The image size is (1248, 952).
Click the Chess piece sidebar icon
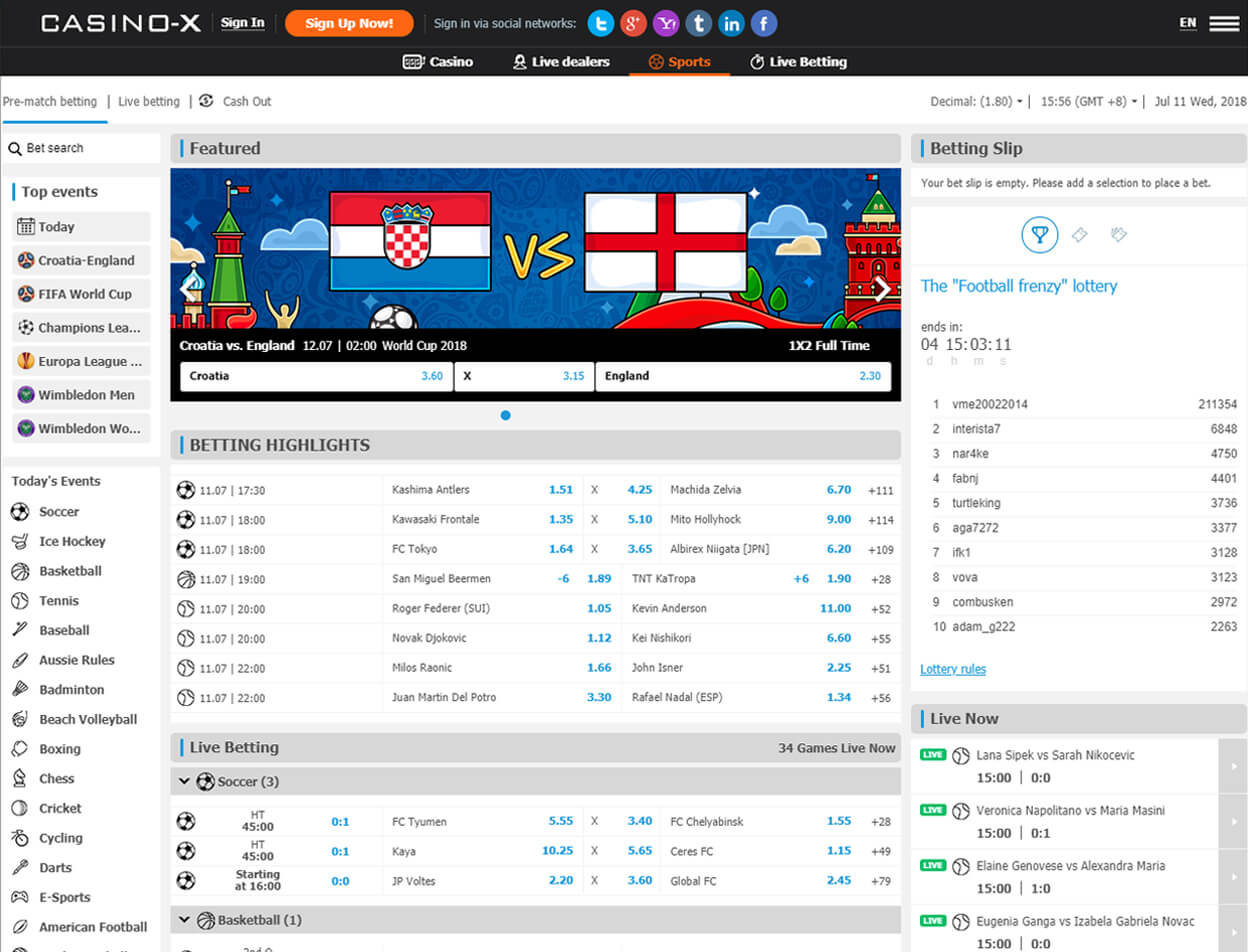pyautogui.click(x=20, y=778)
